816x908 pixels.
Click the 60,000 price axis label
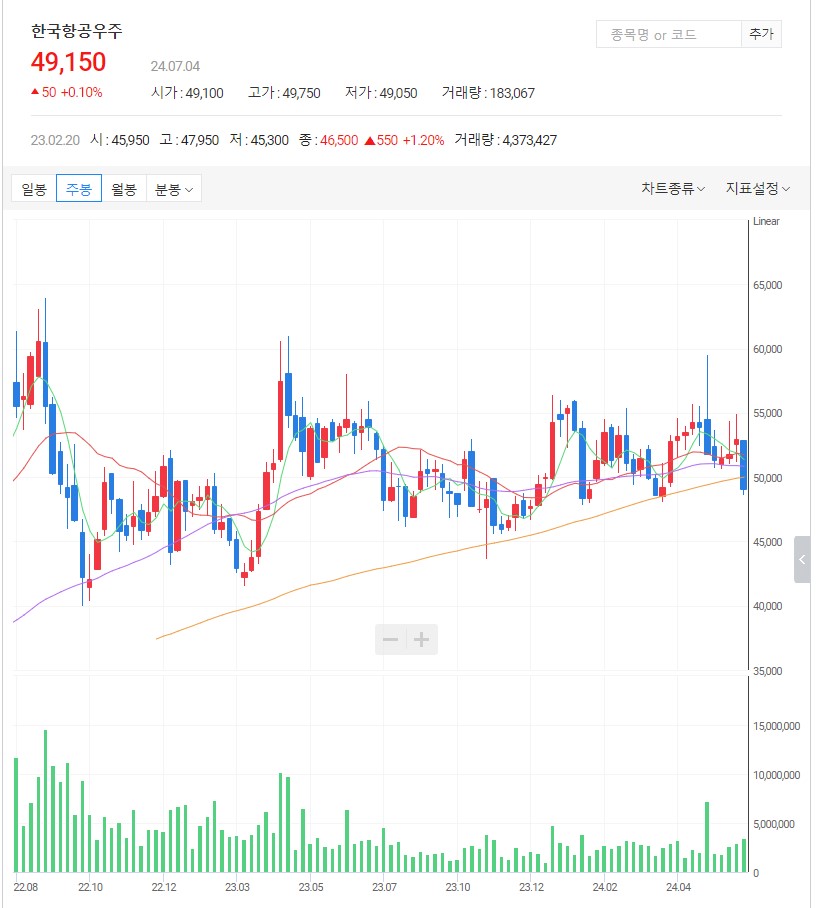[x=773, y=349]
